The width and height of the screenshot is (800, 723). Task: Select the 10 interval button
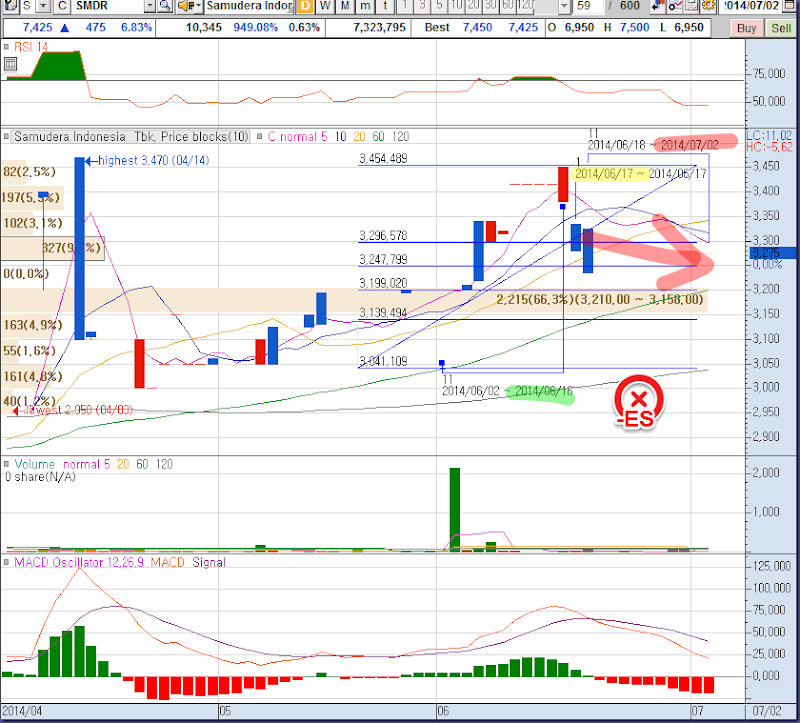pyautogui.click(x=457, y=6)
